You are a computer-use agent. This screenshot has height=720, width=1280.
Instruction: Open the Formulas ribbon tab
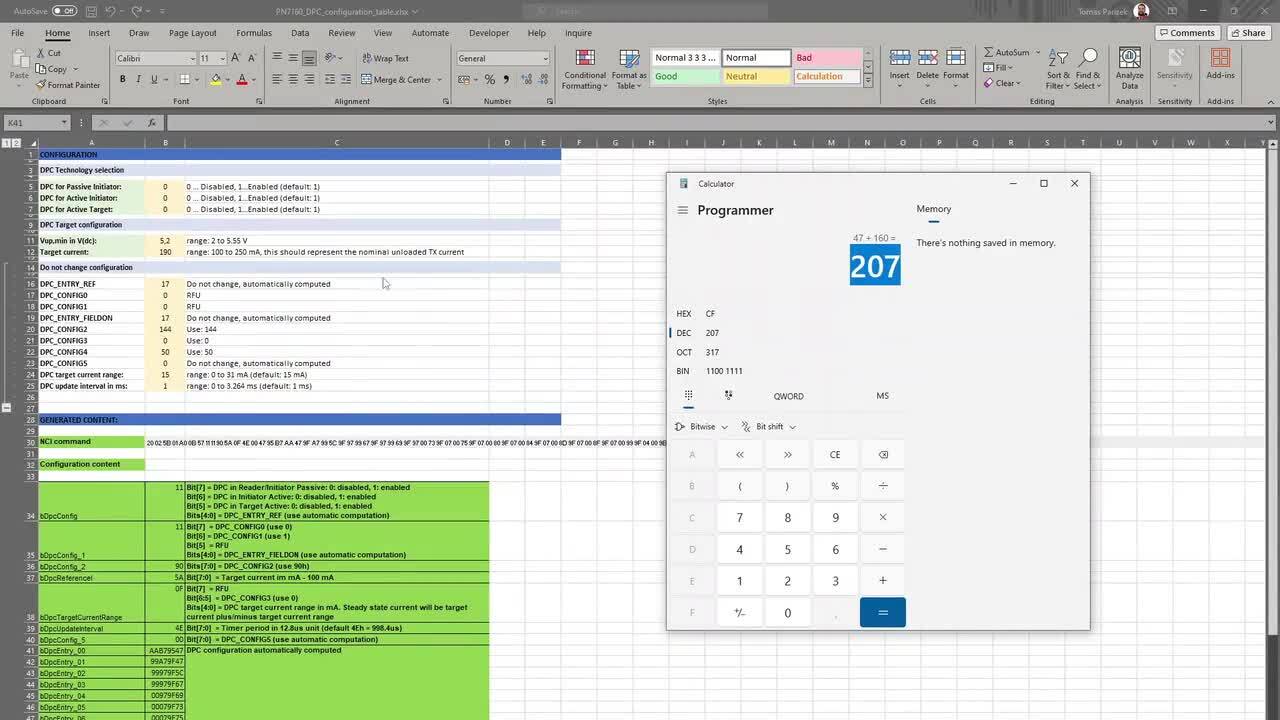tap(253, 33)
